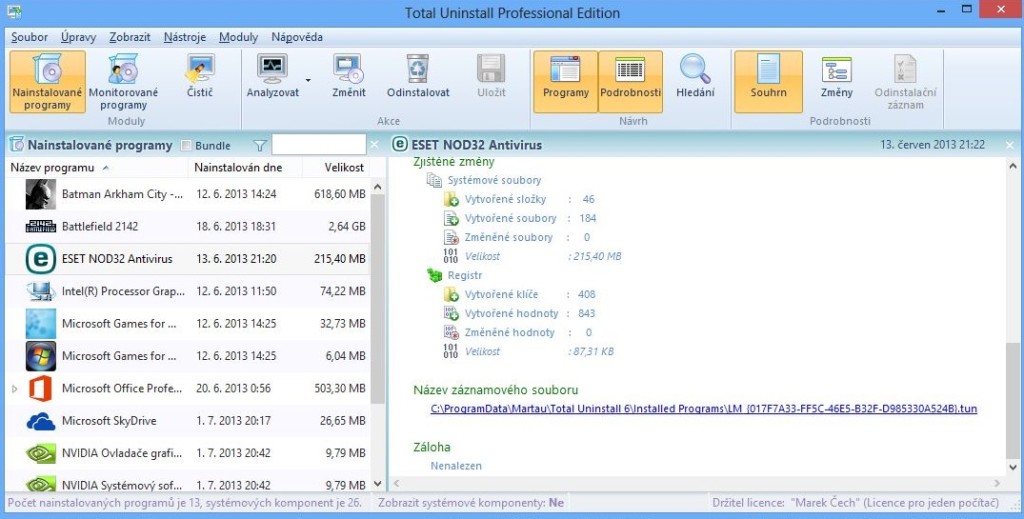Click the Zjištěné změny heading
The height and width of the screenshot is (519, 1024).
454,162
